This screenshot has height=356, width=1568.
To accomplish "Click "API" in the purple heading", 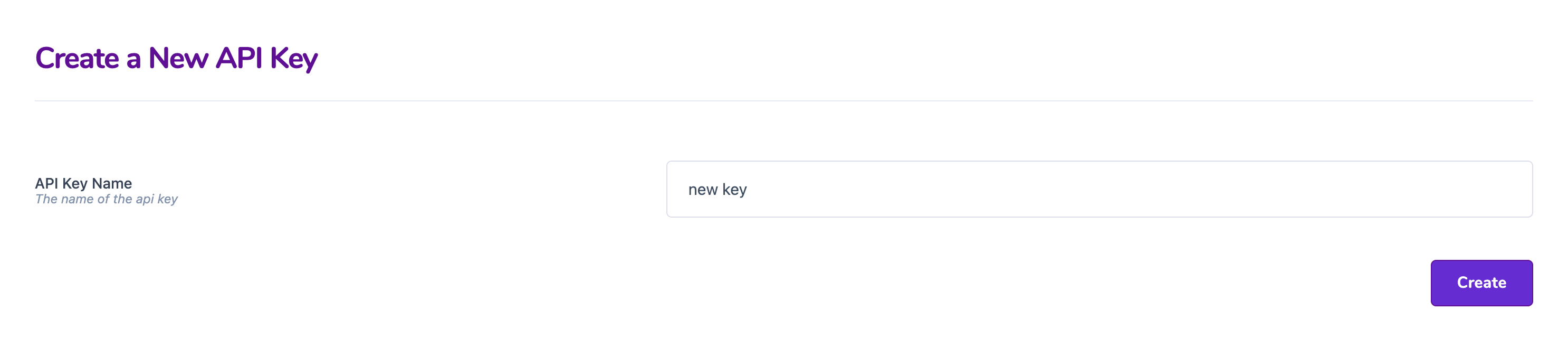I will (x=239, y=59).
